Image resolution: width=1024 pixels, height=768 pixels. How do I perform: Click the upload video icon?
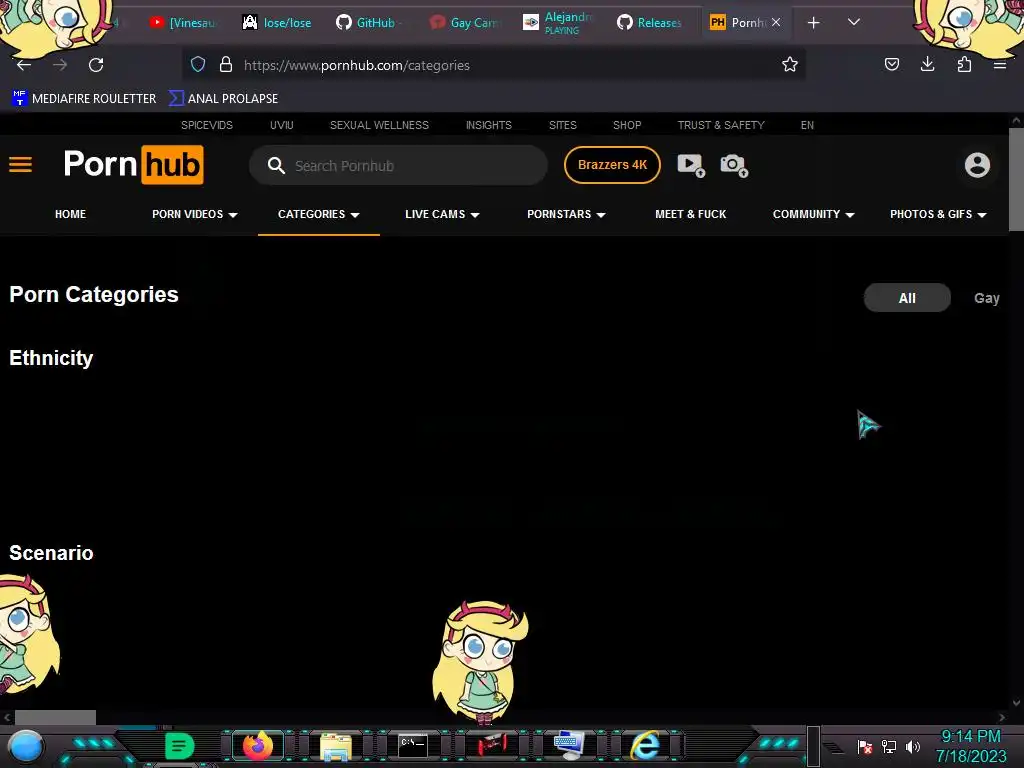pos(691,165)
